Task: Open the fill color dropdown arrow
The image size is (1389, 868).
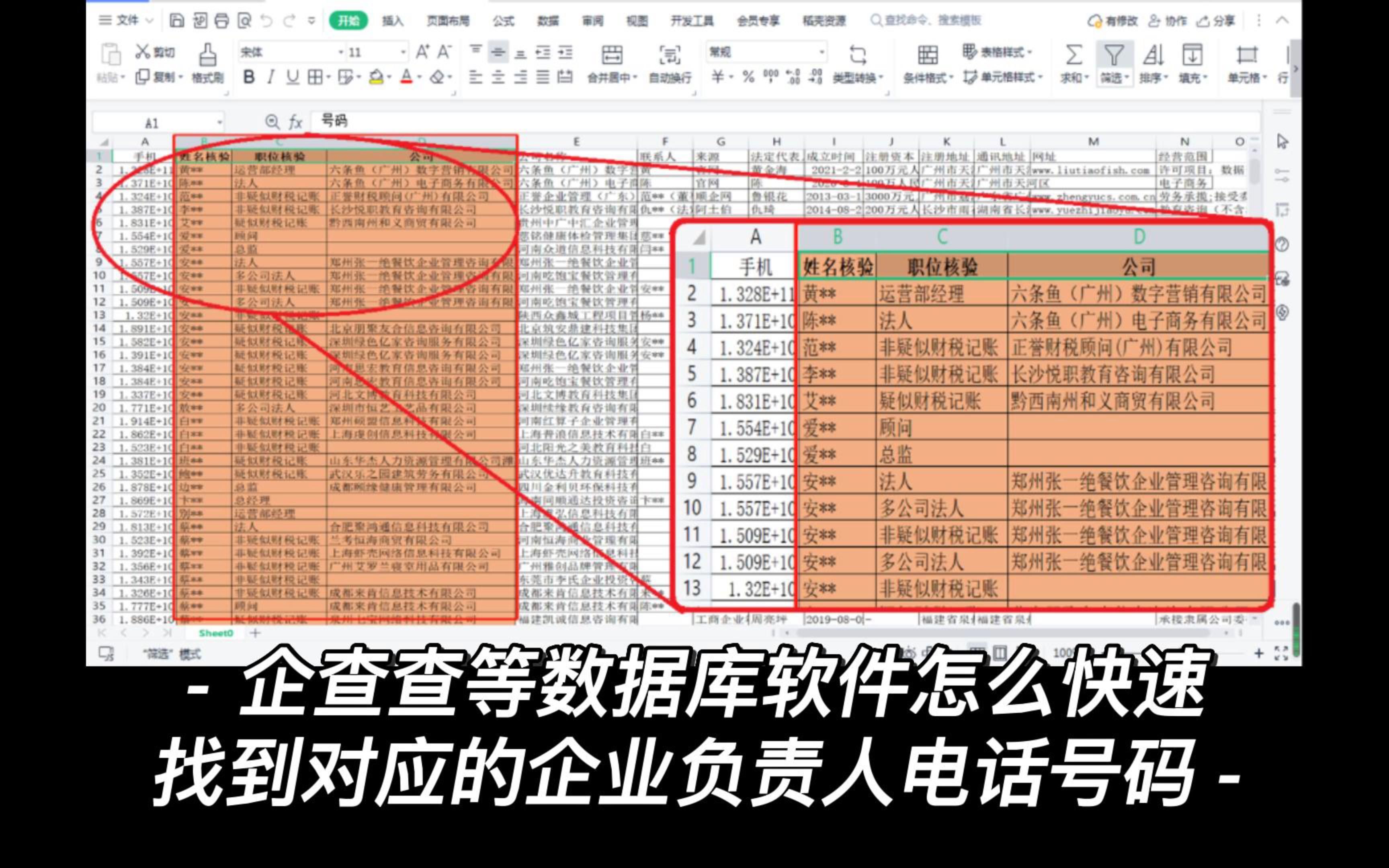Action: [x=389, y=77]
